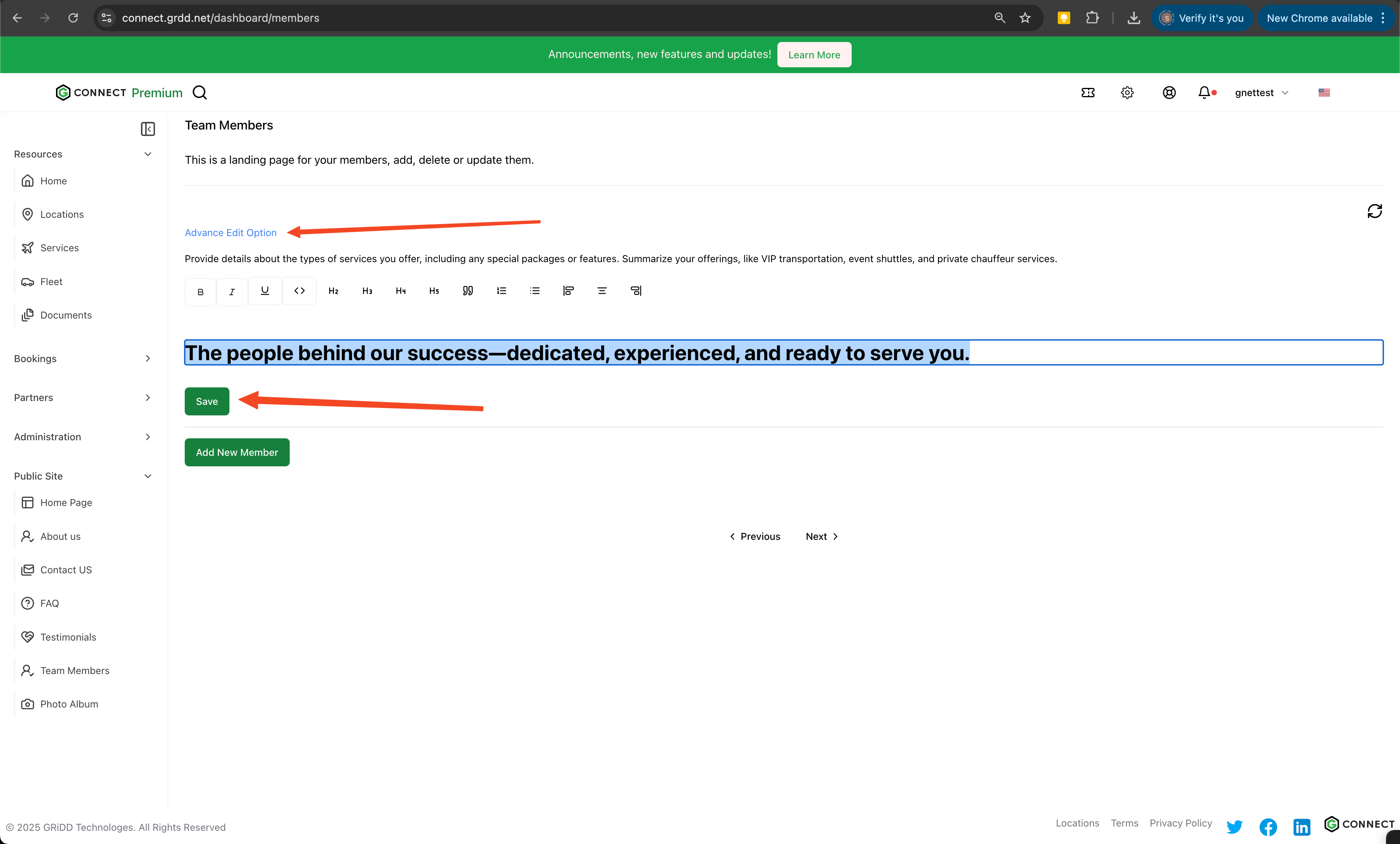This screenshot has width=1400, height=844.
Task: Go to Photo Album page
Action: (x=69, y=704)
